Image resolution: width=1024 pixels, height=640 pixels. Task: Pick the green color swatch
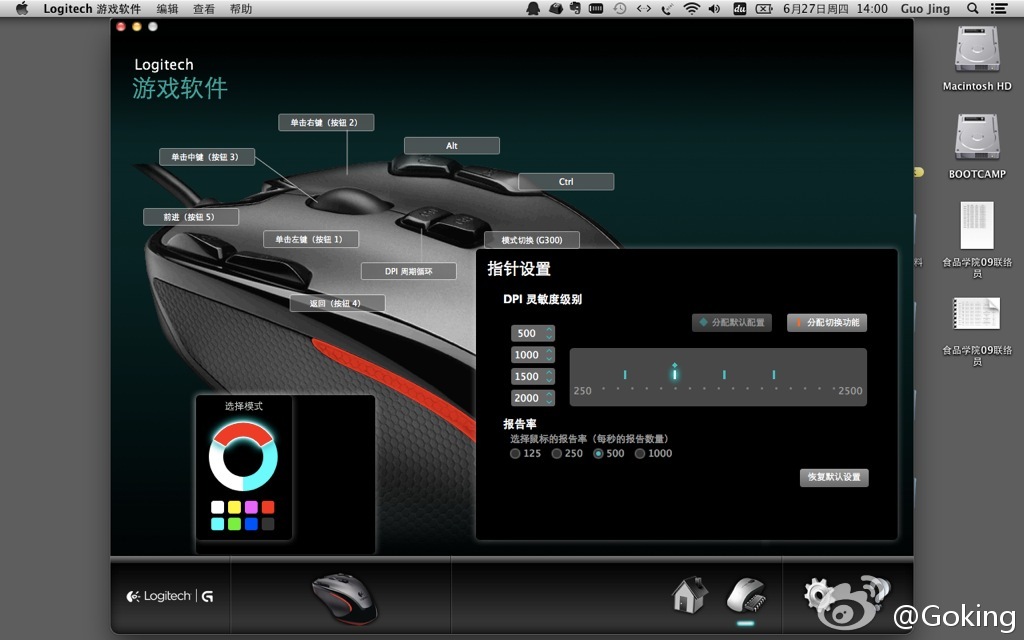234,524
